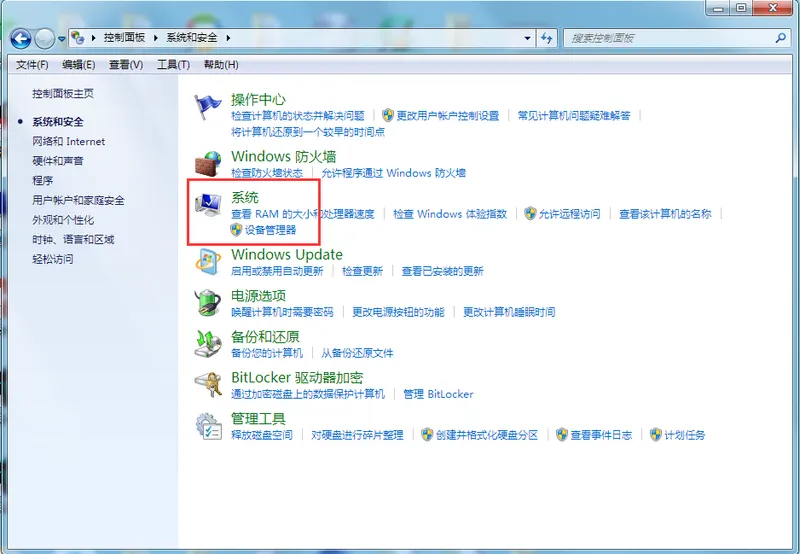The image size is (800, 554).
Task: Click the 管理工具 gear checklist icon
Action: coord(208,426)
